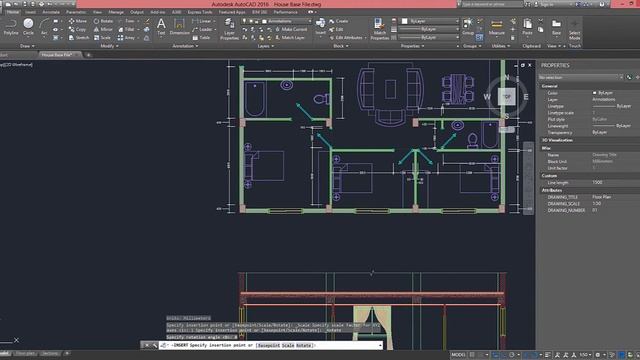Collapse the General section in Properties
Viewport: 640px width, 360px height.
pyautogui.click(x=549, y=86)
